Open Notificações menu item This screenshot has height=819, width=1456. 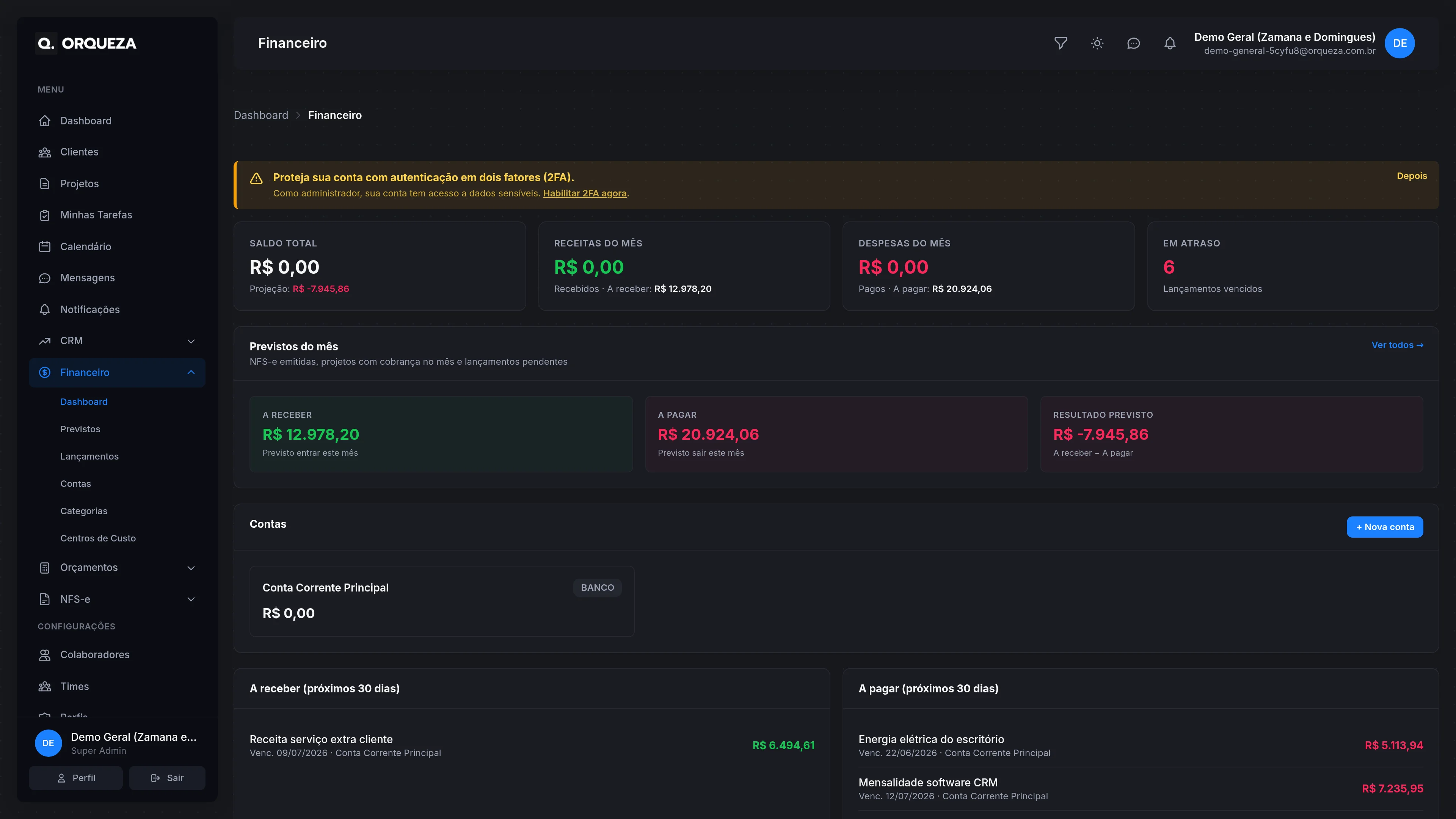pyautogui.click(x=117, y=310)
